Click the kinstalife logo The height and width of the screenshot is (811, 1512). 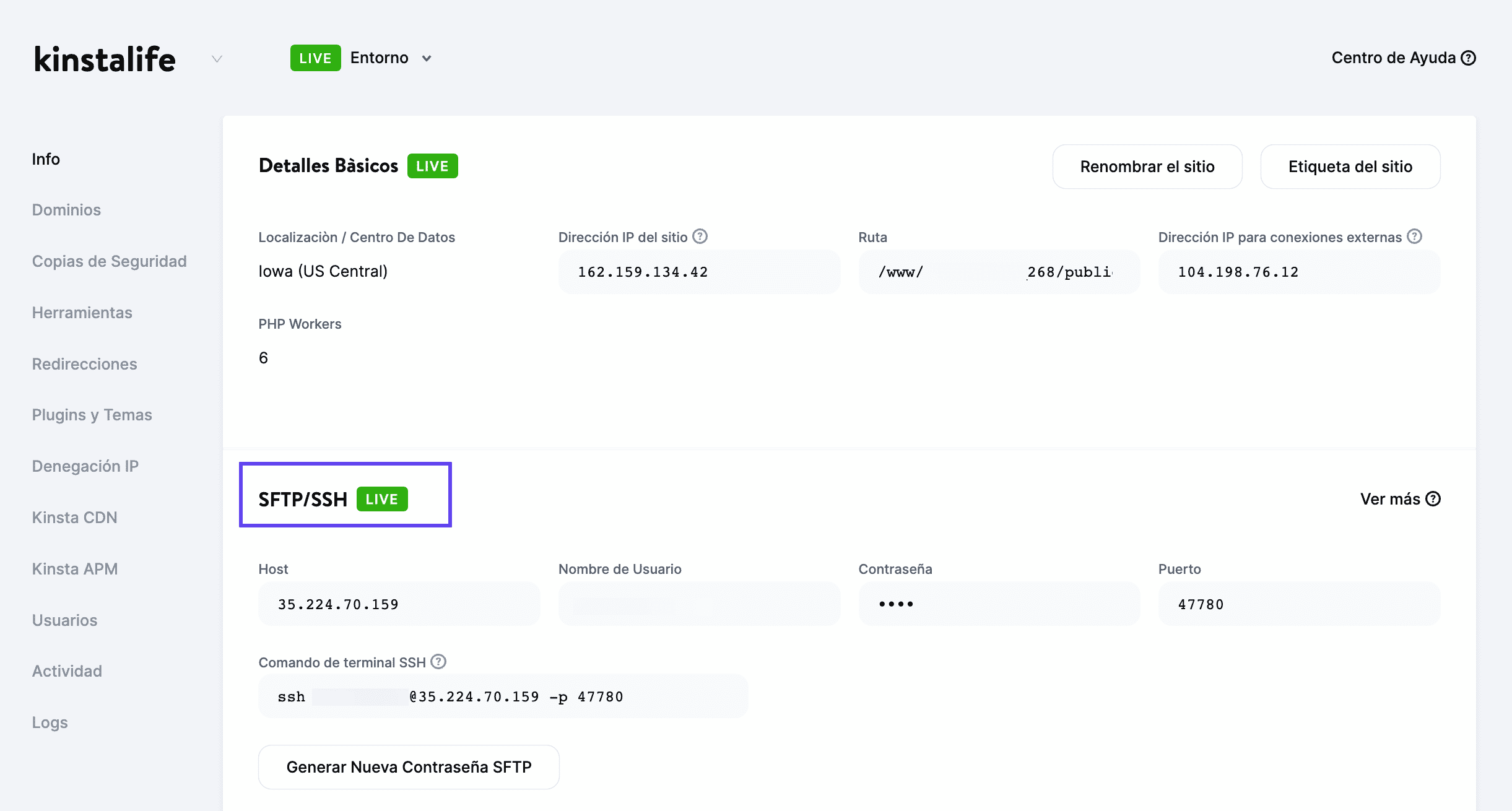click(x=105, y=59)
